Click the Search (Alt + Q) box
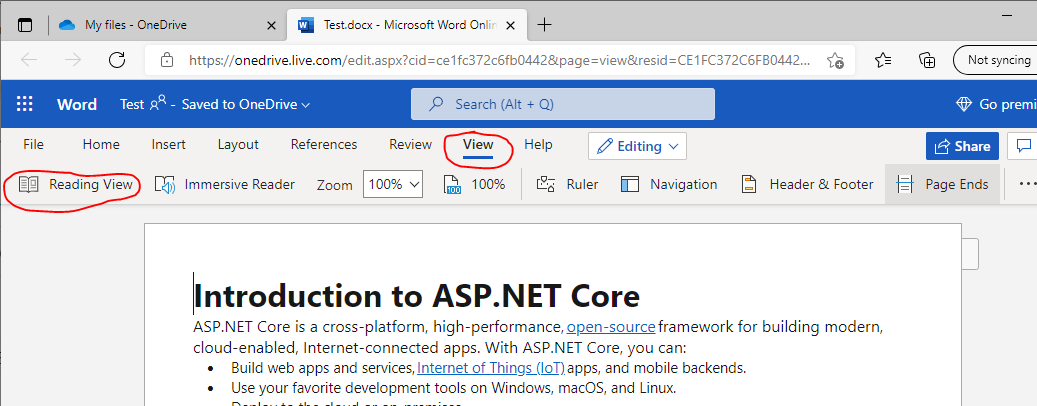 tap(563, 104)
